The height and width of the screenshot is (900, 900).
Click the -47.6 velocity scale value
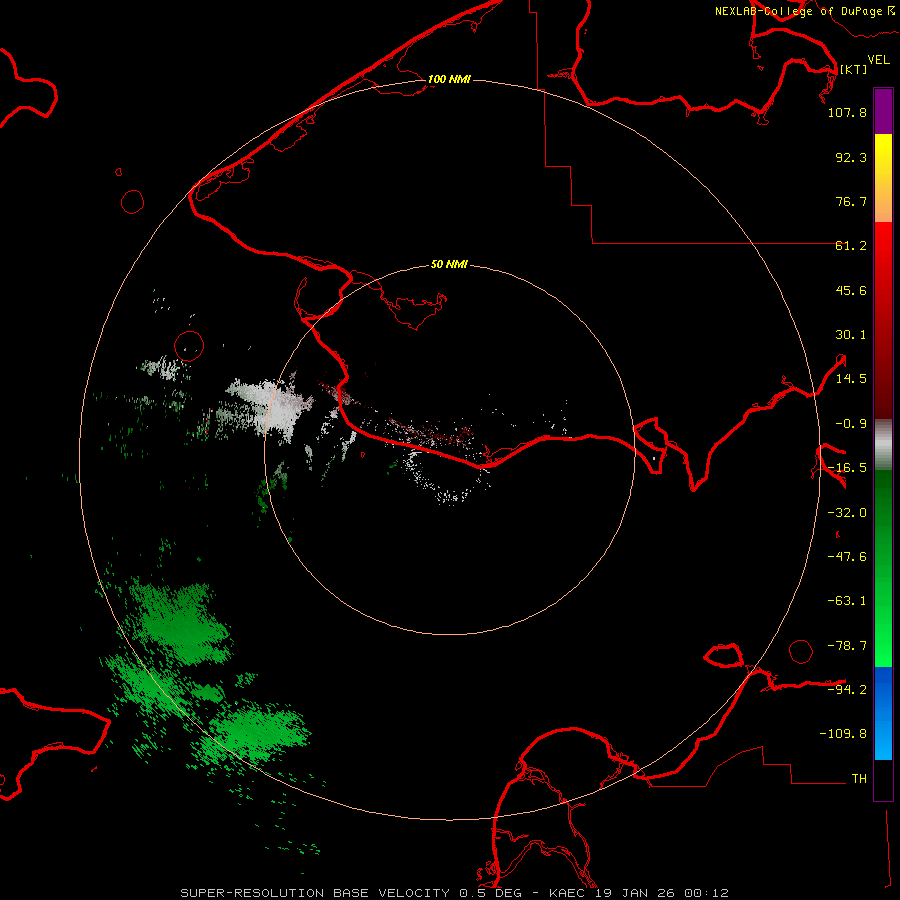coord(847,557)
